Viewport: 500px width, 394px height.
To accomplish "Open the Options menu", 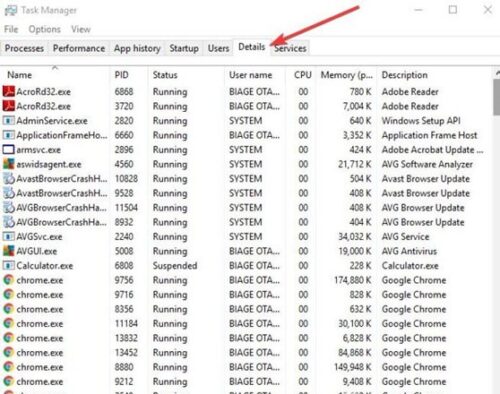I will [x=45, y=29].
